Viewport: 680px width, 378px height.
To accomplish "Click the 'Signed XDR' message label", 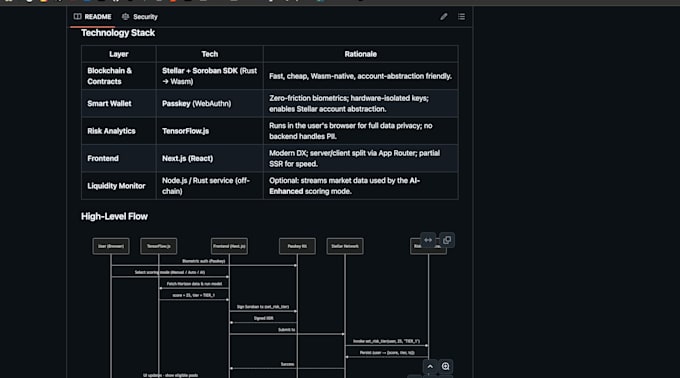I will (263, 318).
